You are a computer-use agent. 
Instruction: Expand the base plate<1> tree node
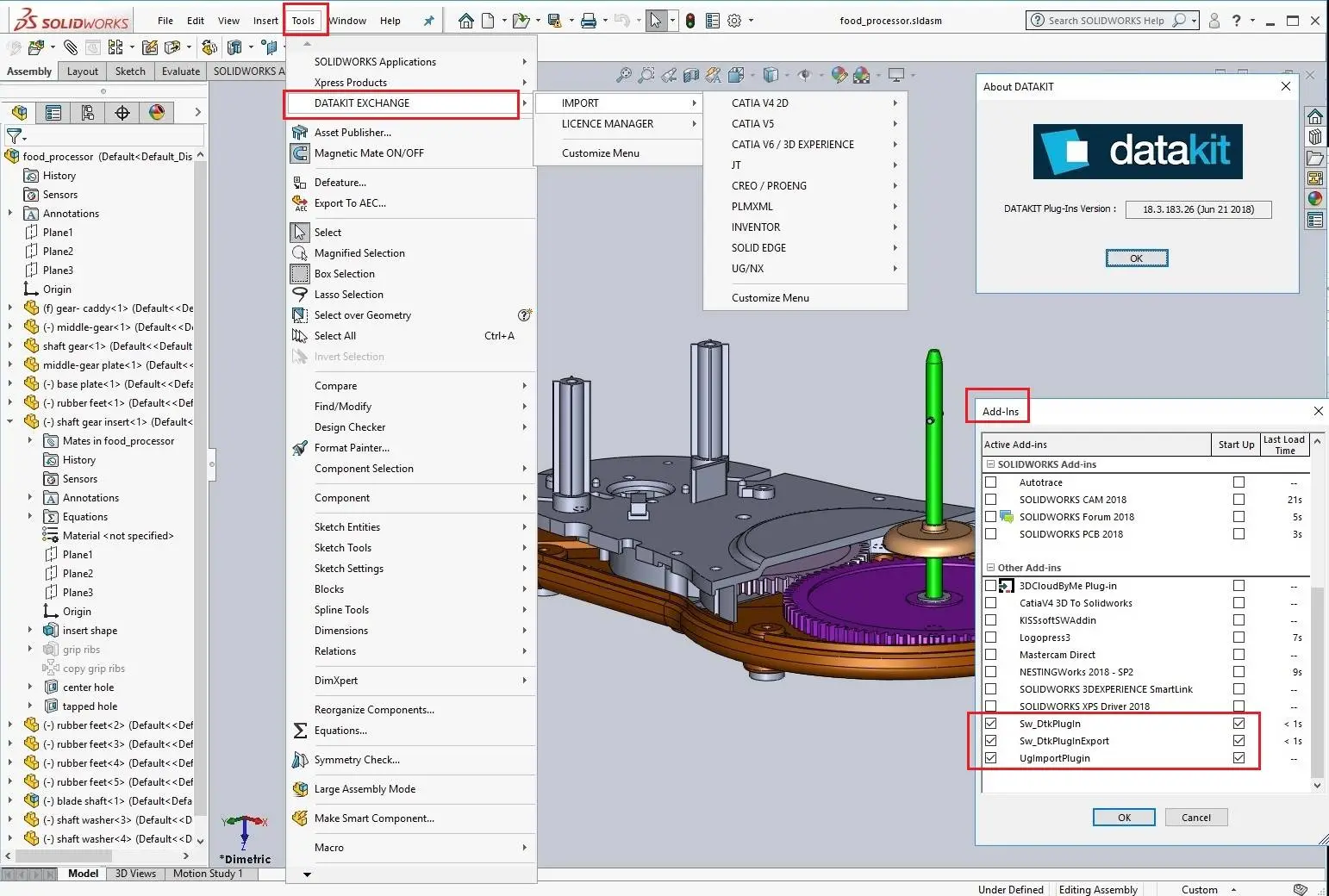[10, 384]
